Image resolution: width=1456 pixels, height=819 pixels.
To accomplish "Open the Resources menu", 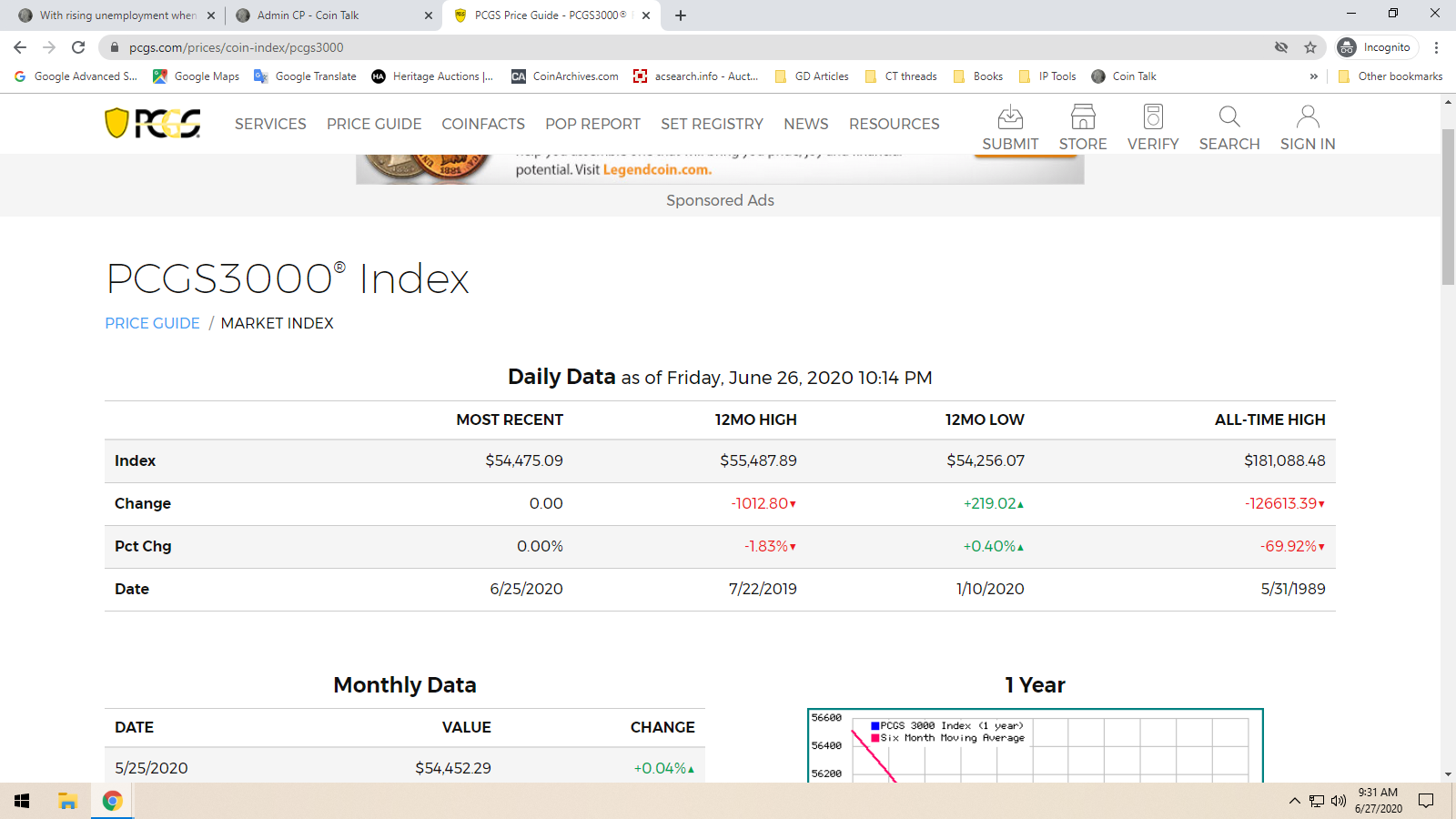I will tap(895, 124).
